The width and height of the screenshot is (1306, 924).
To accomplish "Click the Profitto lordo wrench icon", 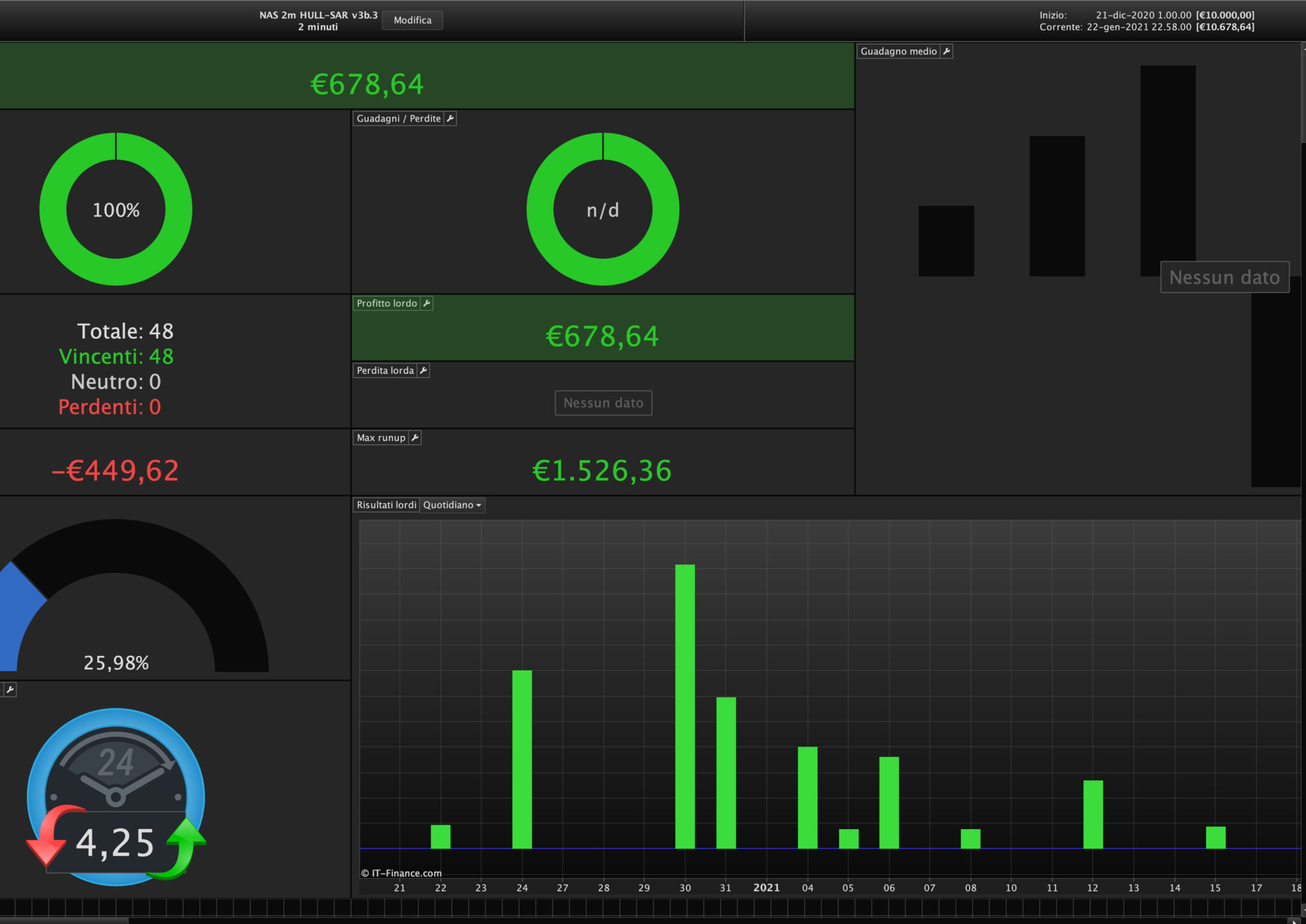I will (x=427, y=304).
